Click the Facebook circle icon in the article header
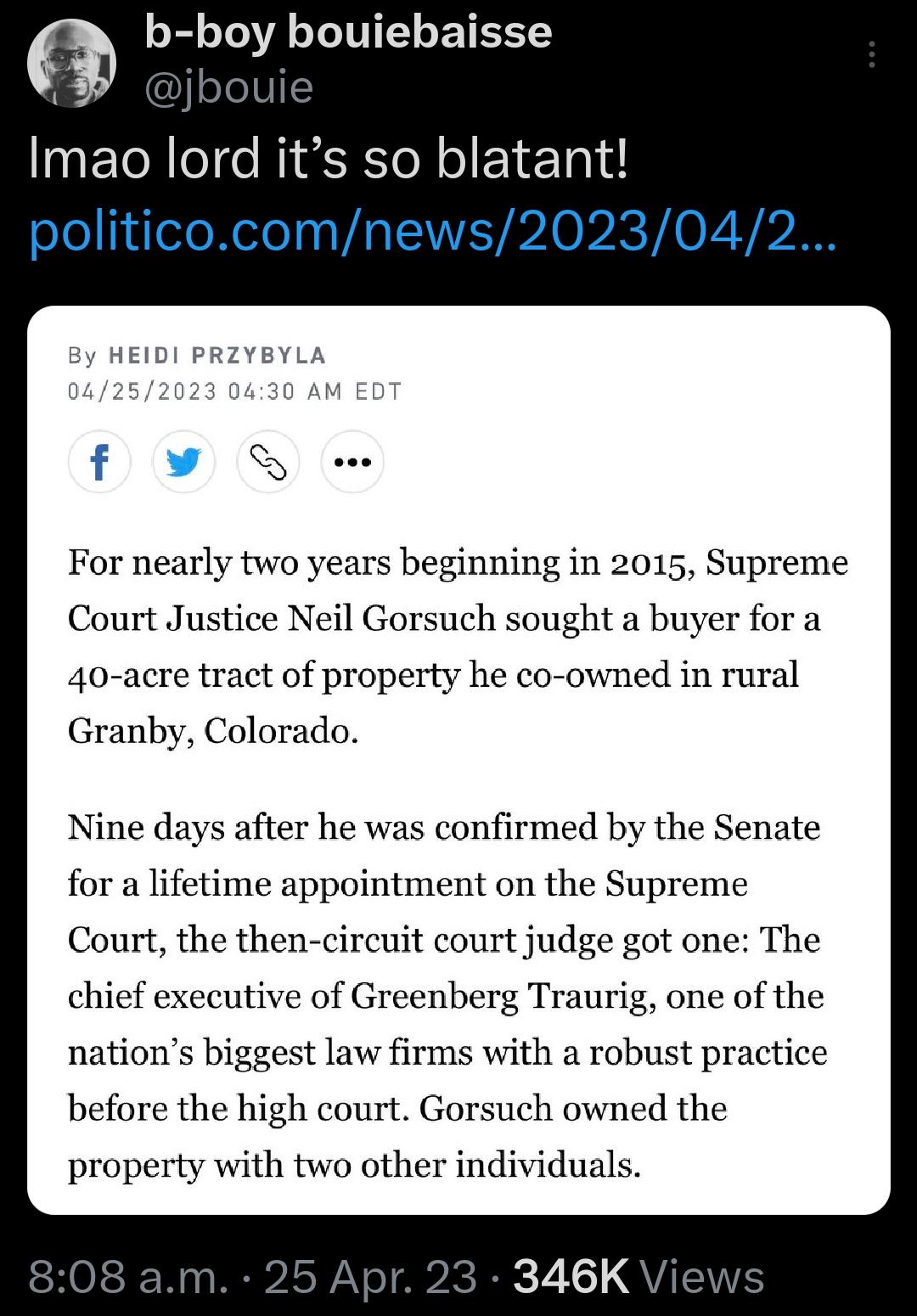The image size is (917, 1316). click(99, 461)
